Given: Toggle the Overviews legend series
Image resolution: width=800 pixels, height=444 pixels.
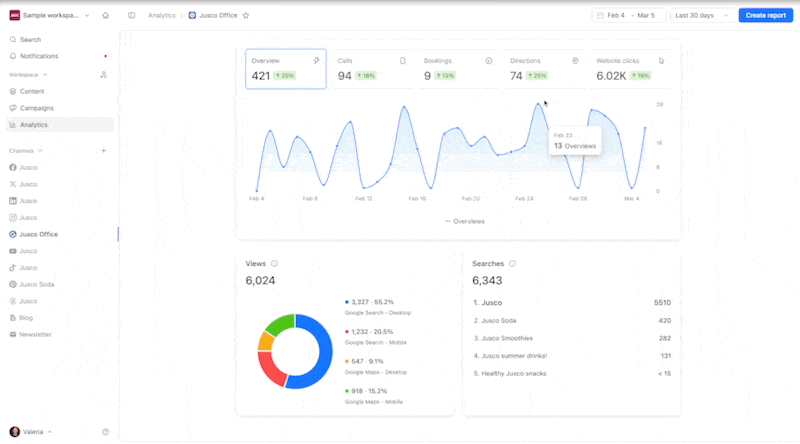Looking at the screenshot, I should click(x=463, y=221).
